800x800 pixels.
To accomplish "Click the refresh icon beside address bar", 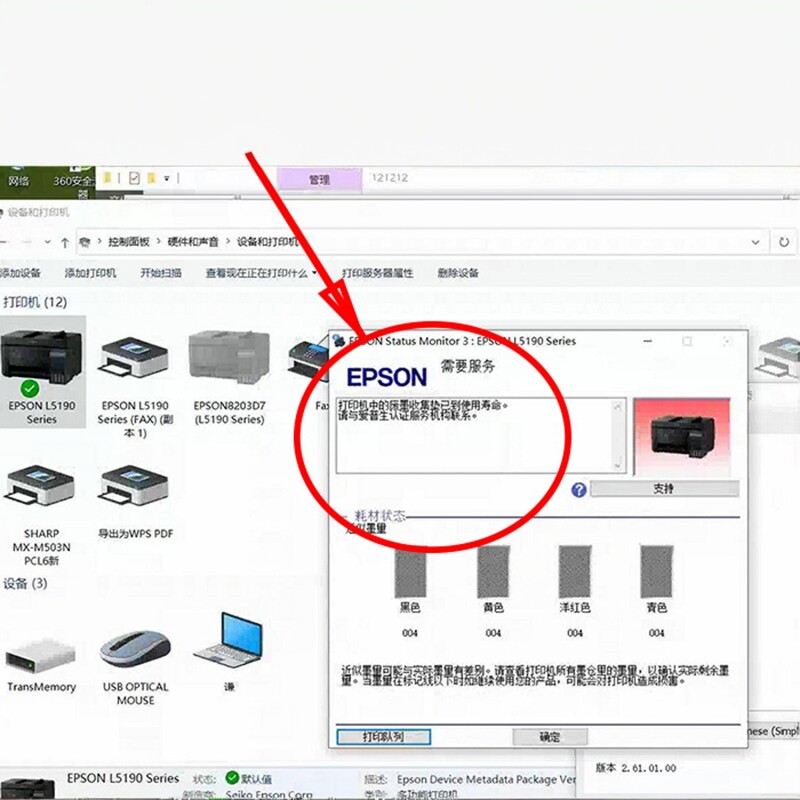I will tap(784, 242).
